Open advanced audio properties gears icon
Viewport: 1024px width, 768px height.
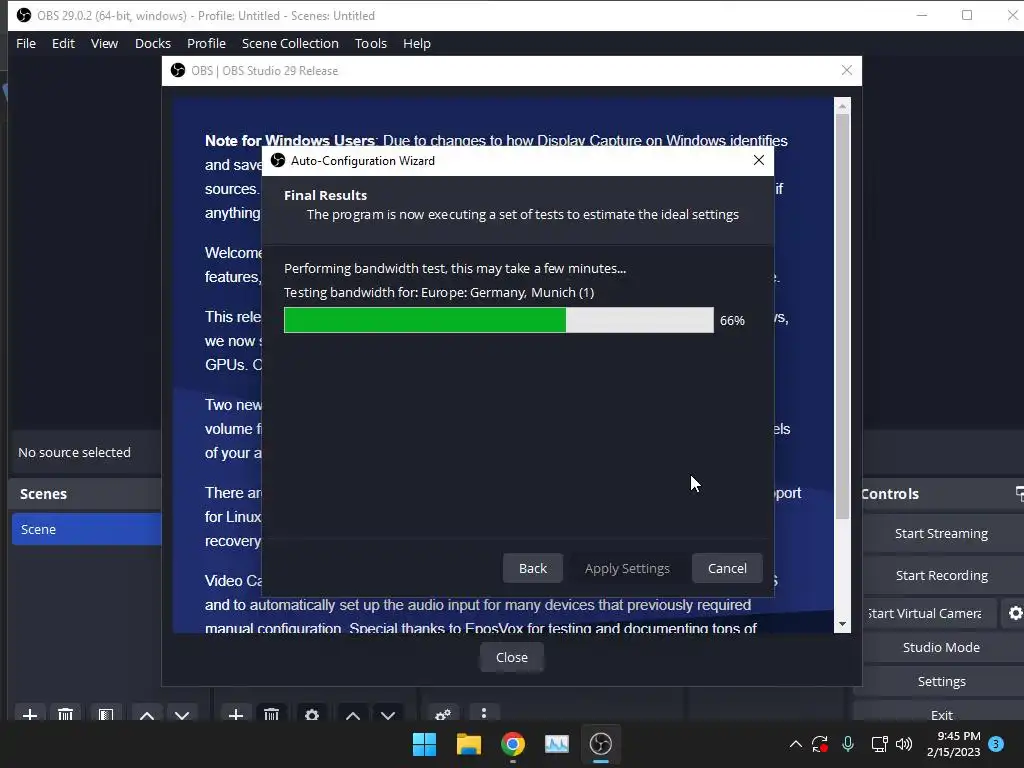(x=443, y=714)
